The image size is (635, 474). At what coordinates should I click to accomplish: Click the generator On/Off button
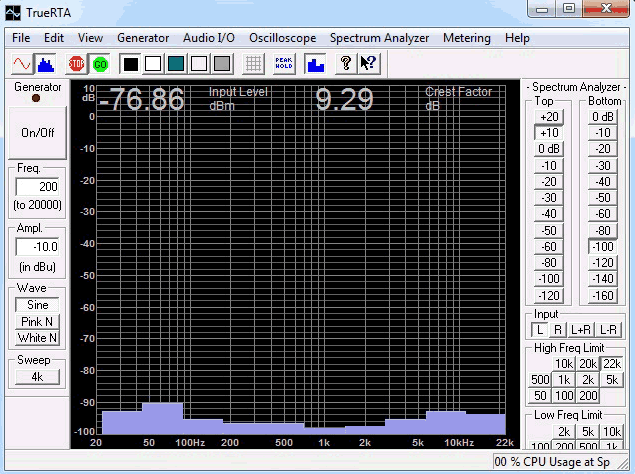pyautogui.click(x=37, y=132)
